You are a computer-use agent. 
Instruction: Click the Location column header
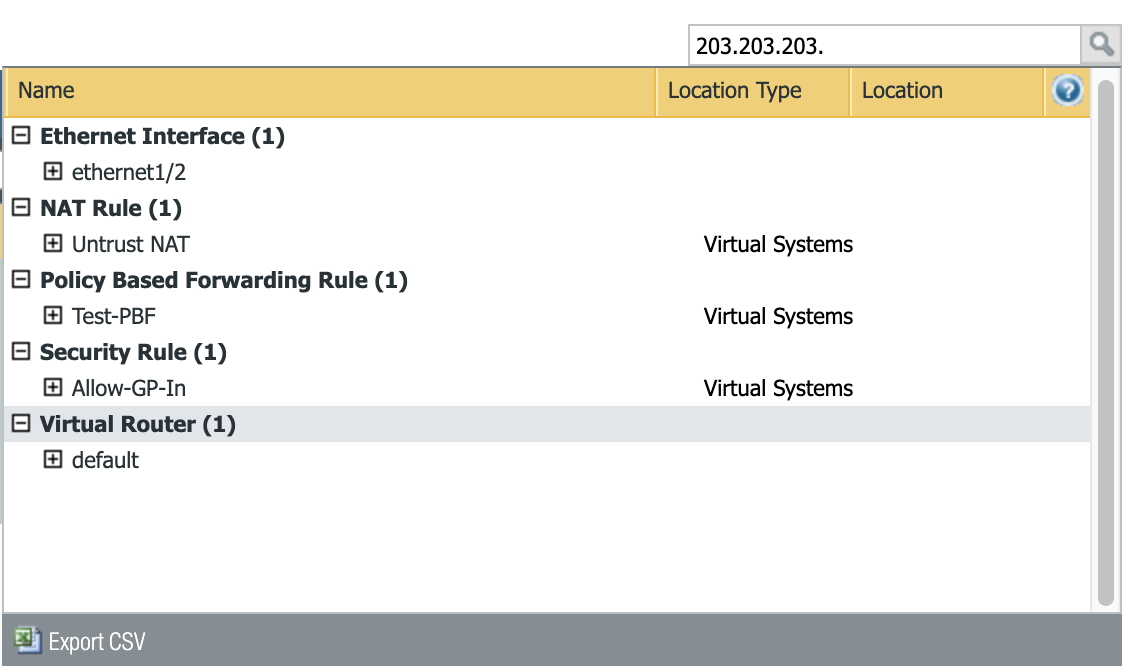coord(902,91)
